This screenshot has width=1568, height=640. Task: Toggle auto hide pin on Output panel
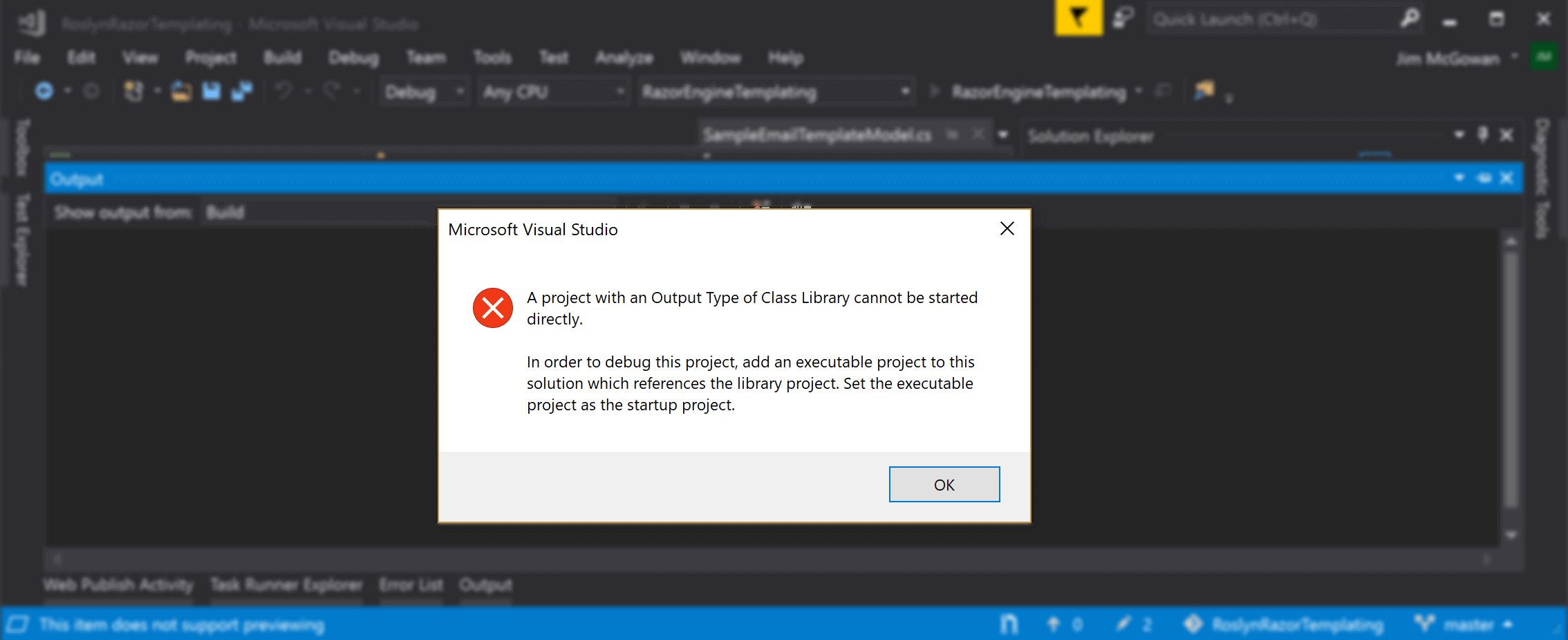tap(1484, 178)
